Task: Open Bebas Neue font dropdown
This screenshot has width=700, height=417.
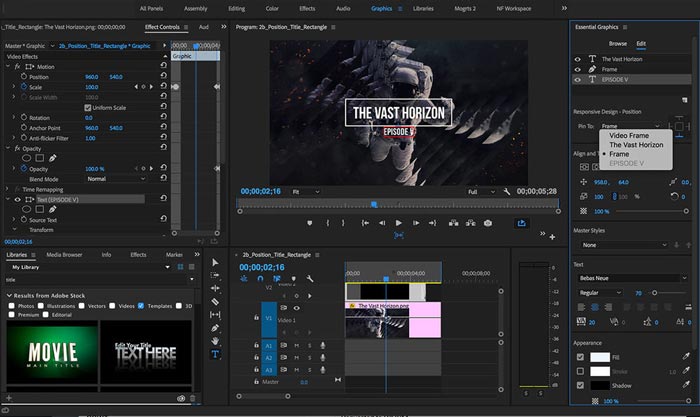Action: [x=632, y=278]
